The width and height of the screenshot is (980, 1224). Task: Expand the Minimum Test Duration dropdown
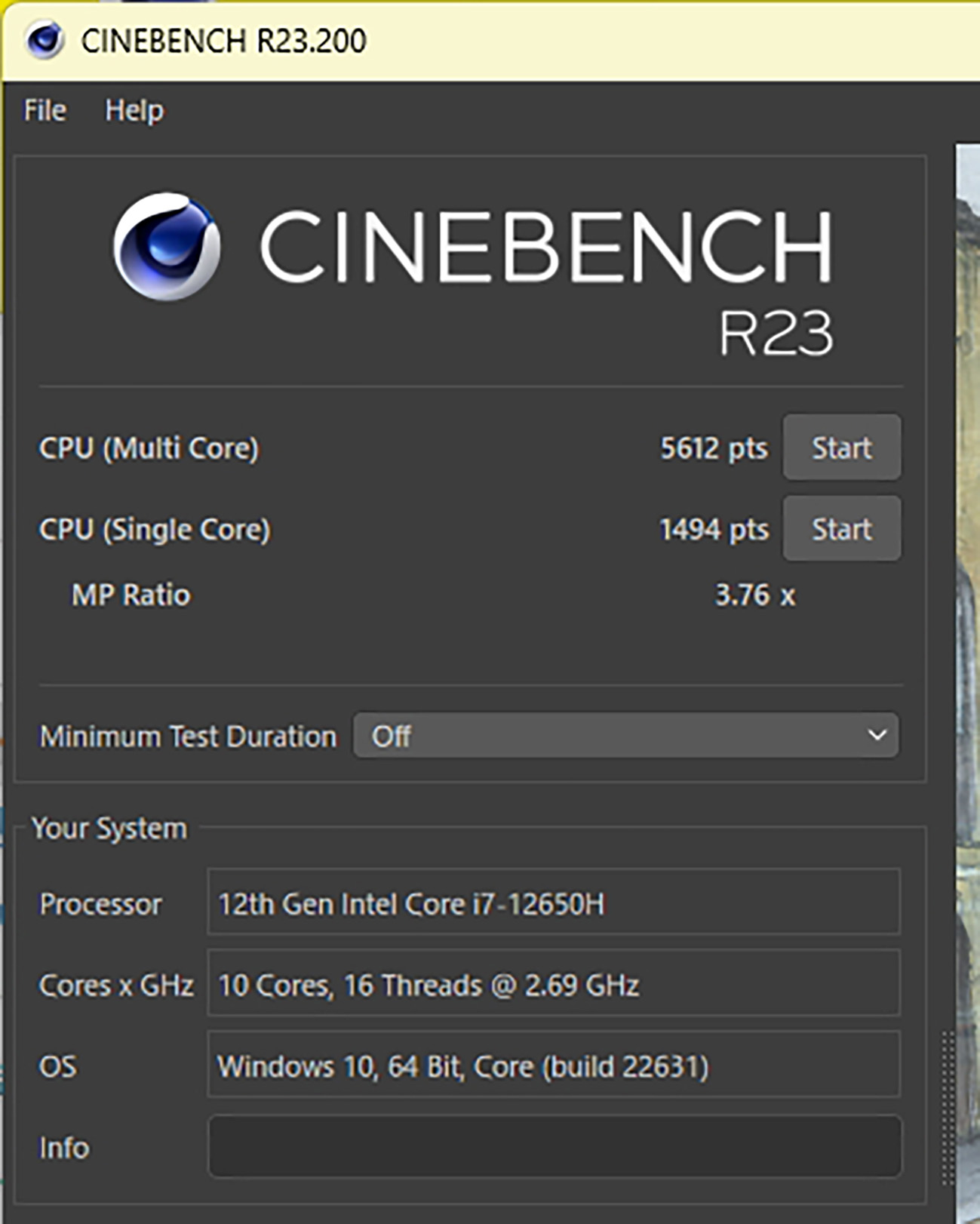[x=625, y=736]
